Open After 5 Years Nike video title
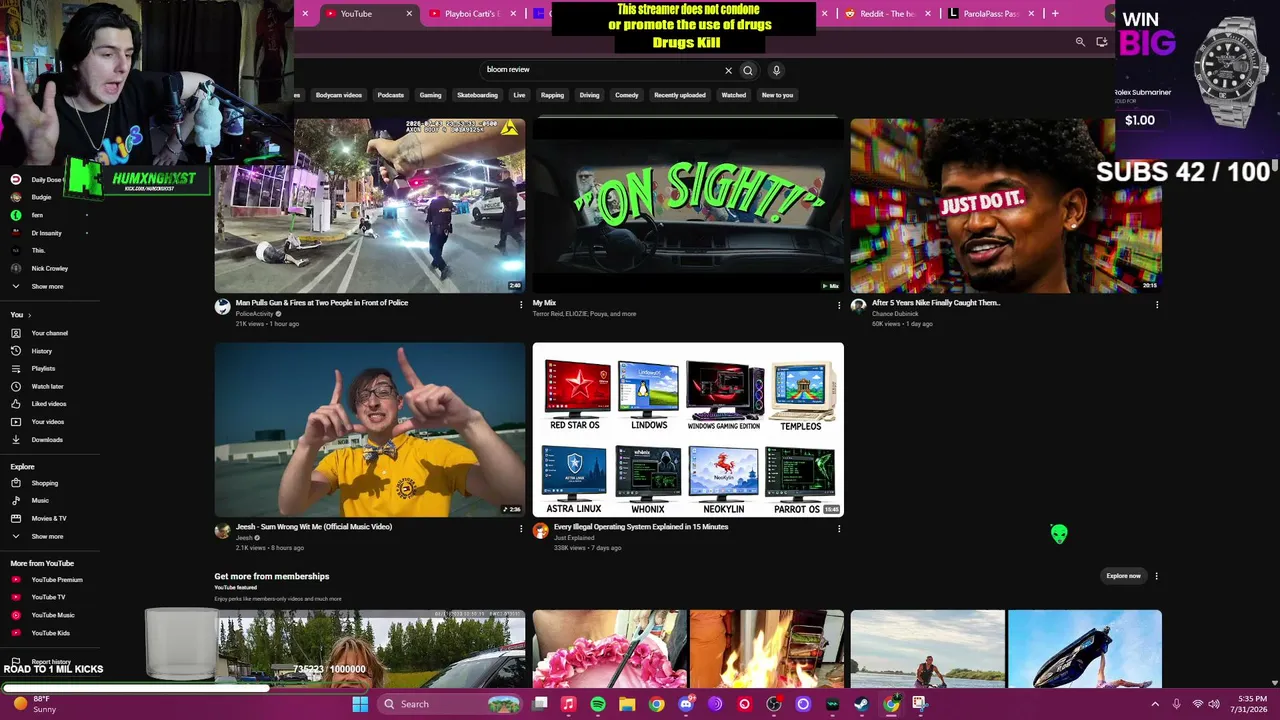The width and height of the screenshot is (1280, 720). coord(936,303)
